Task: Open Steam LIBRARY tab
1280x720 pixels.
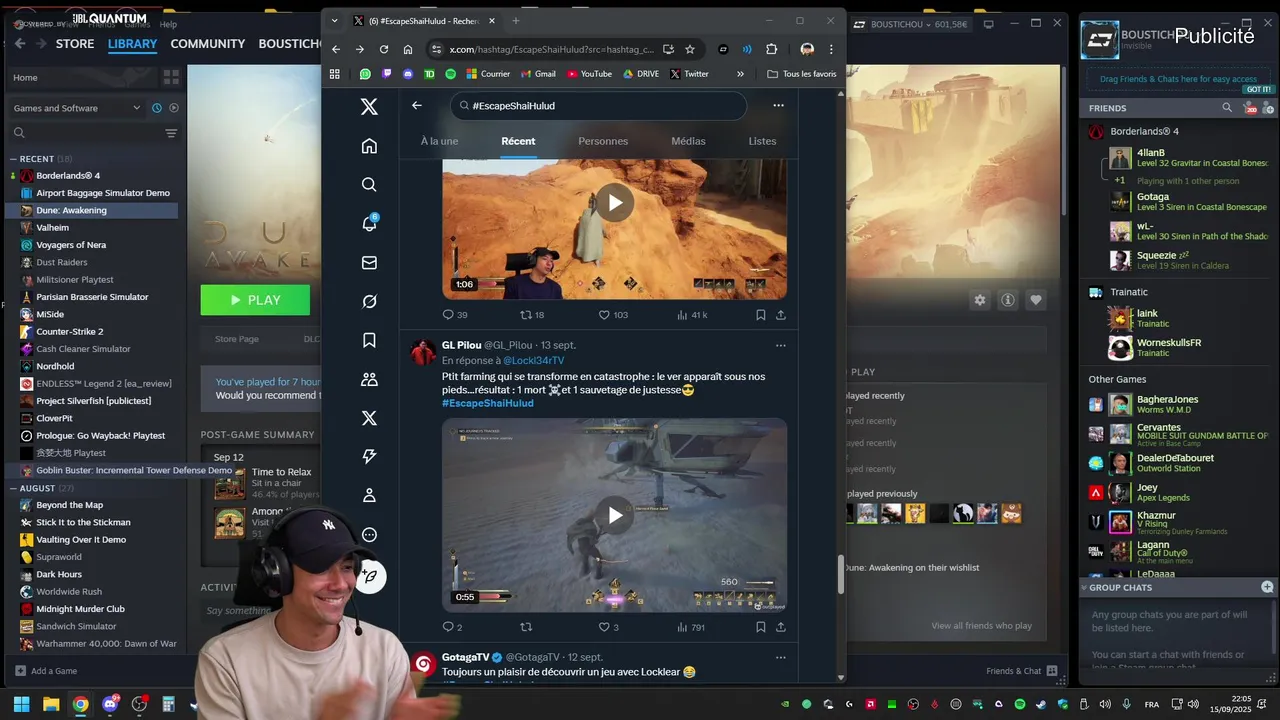Action: 132,44
